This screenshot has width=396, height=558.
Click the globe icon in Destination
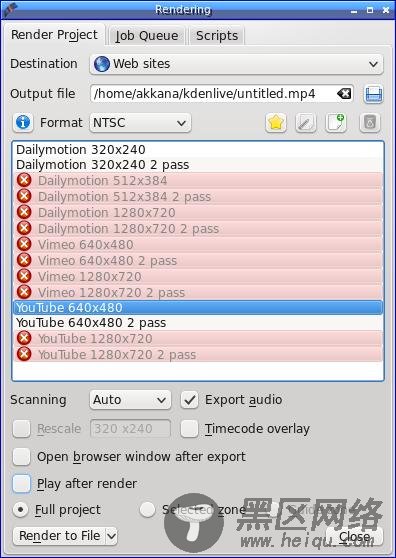pos(101,64)
